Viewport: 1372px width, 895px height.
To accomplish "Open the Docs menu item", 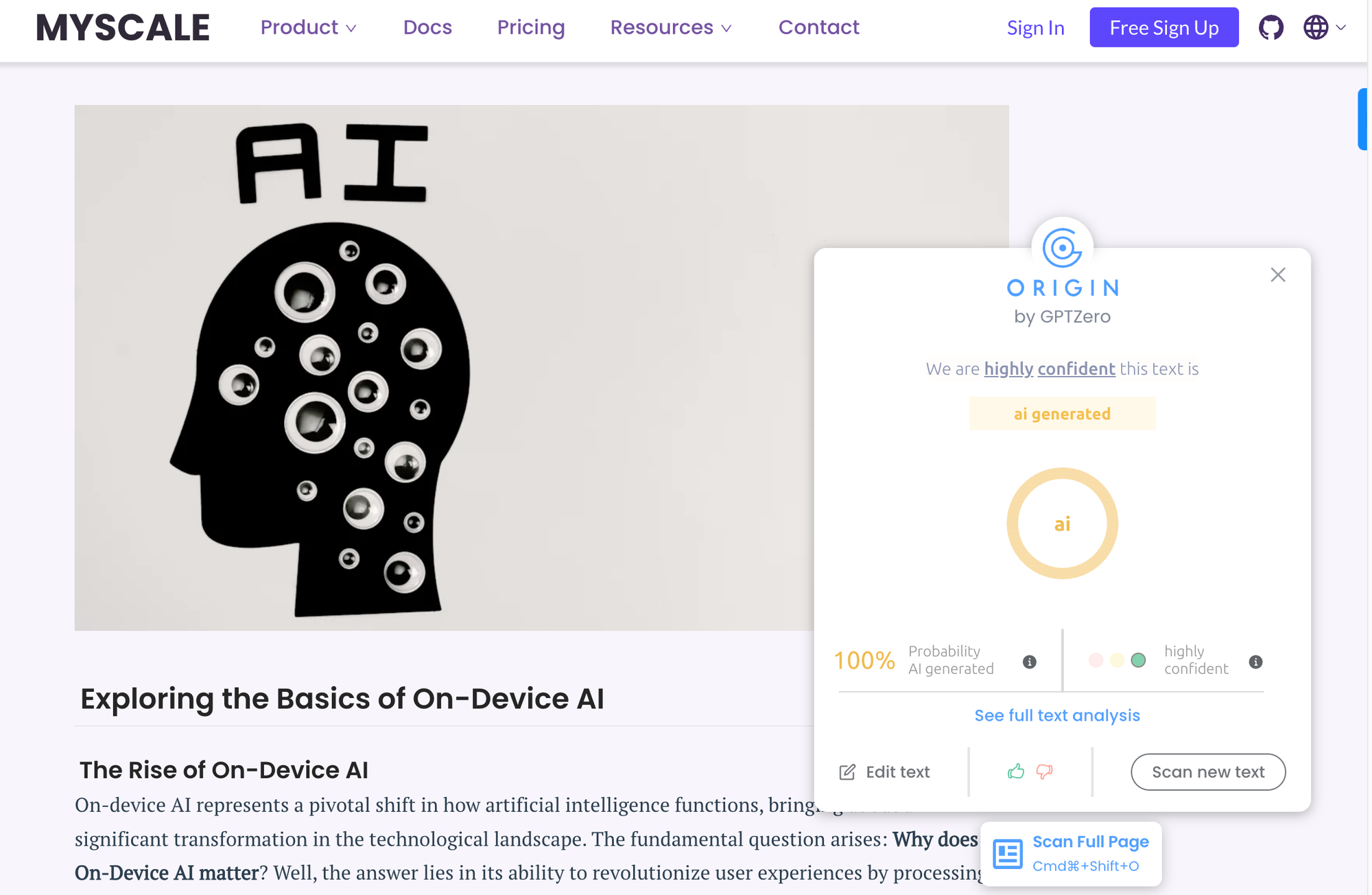I will point(427,27).
